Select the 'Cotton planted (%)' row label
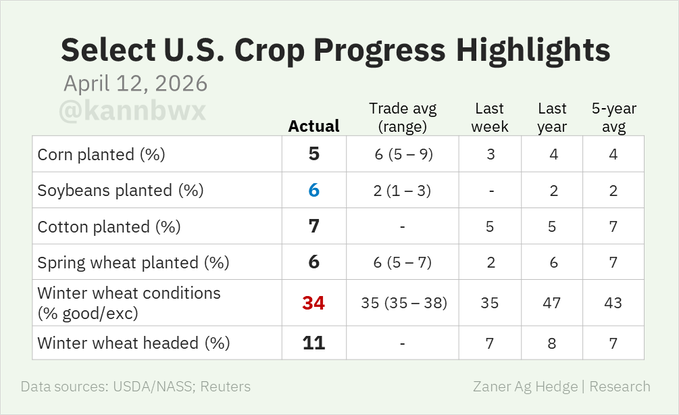This screenshot has width=679, height=415. [108, 226]
